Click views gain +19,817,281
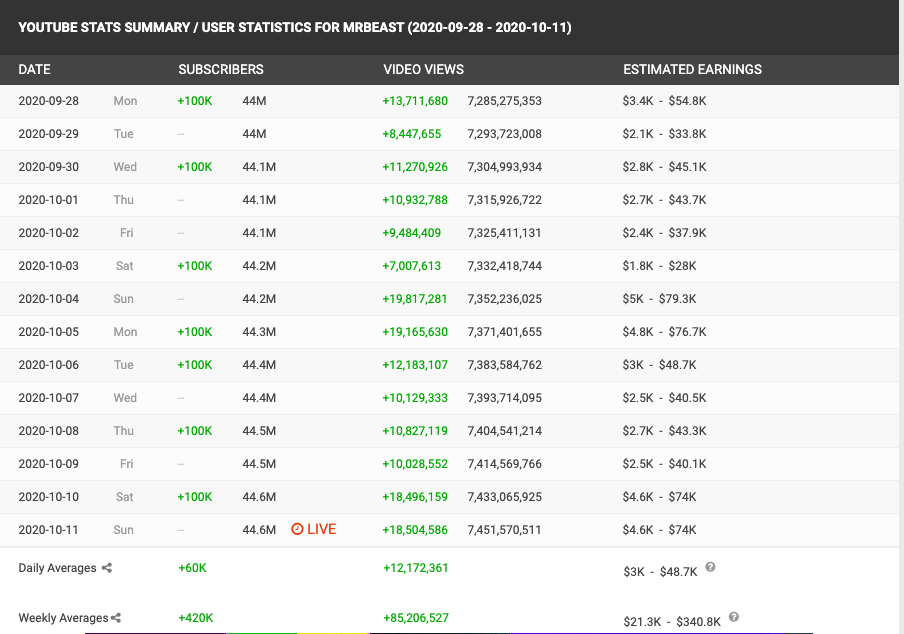This screenshot has width=904, height=634. coord(415,299)
